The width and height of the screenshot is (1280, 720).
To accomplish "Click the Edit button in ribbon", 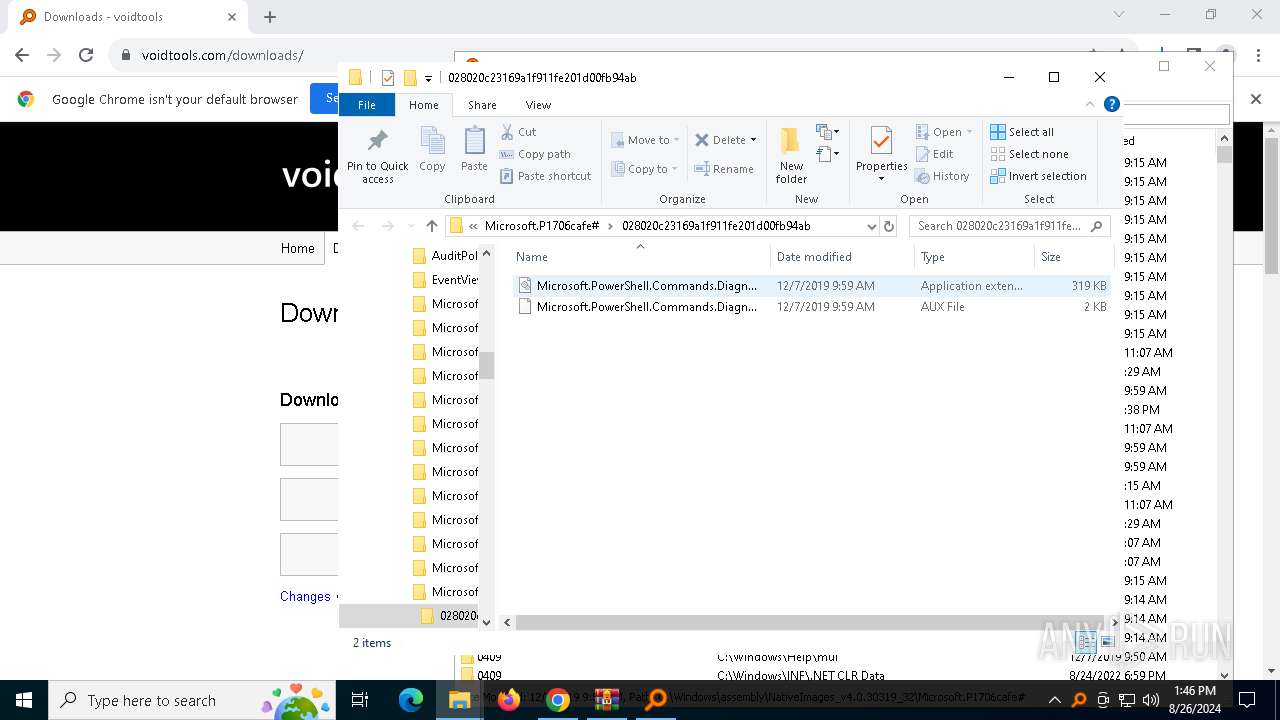I will pyautogui.click(x=935, y=154).
